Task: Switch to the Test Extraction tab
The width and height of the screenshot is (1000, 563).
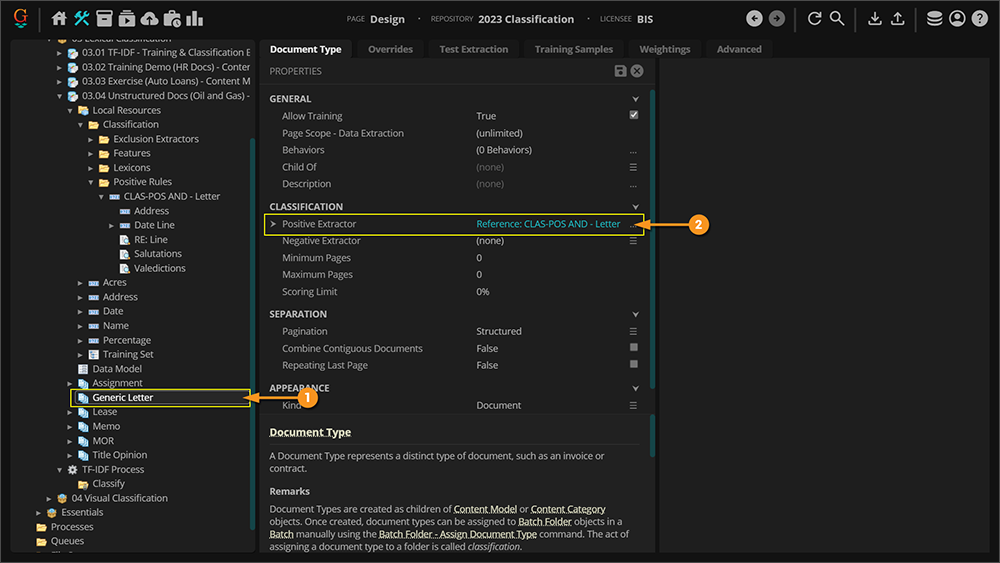Action: coord(474,49)
